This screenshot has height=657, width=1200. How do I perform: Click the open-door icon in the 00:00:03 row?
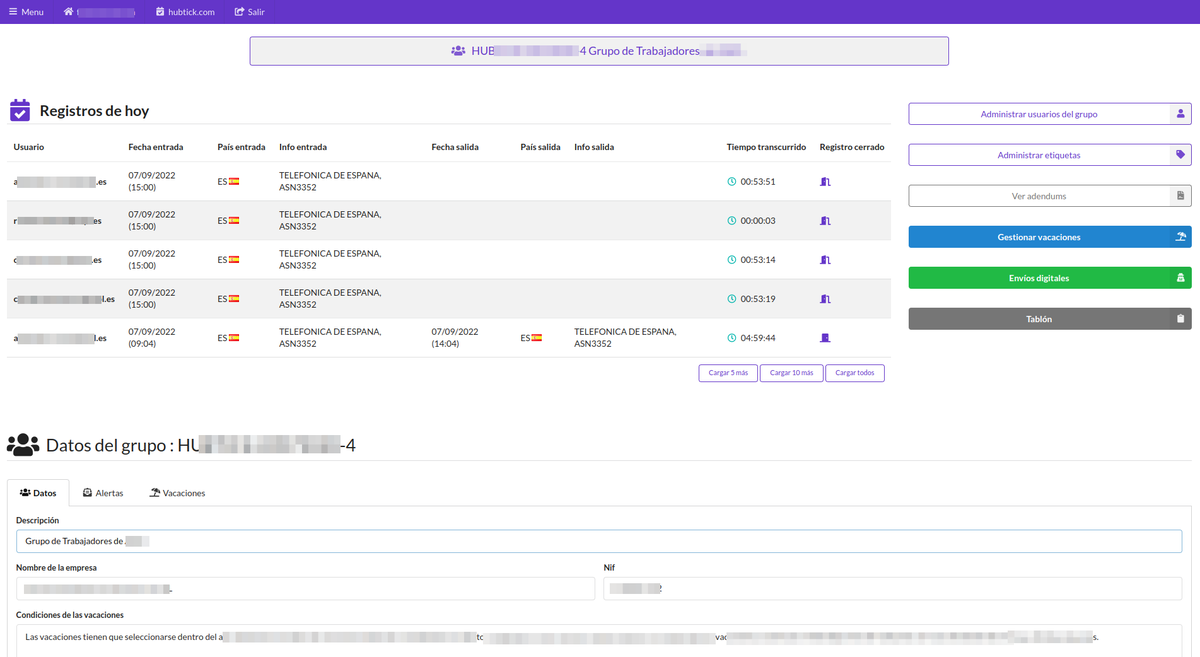825,221
